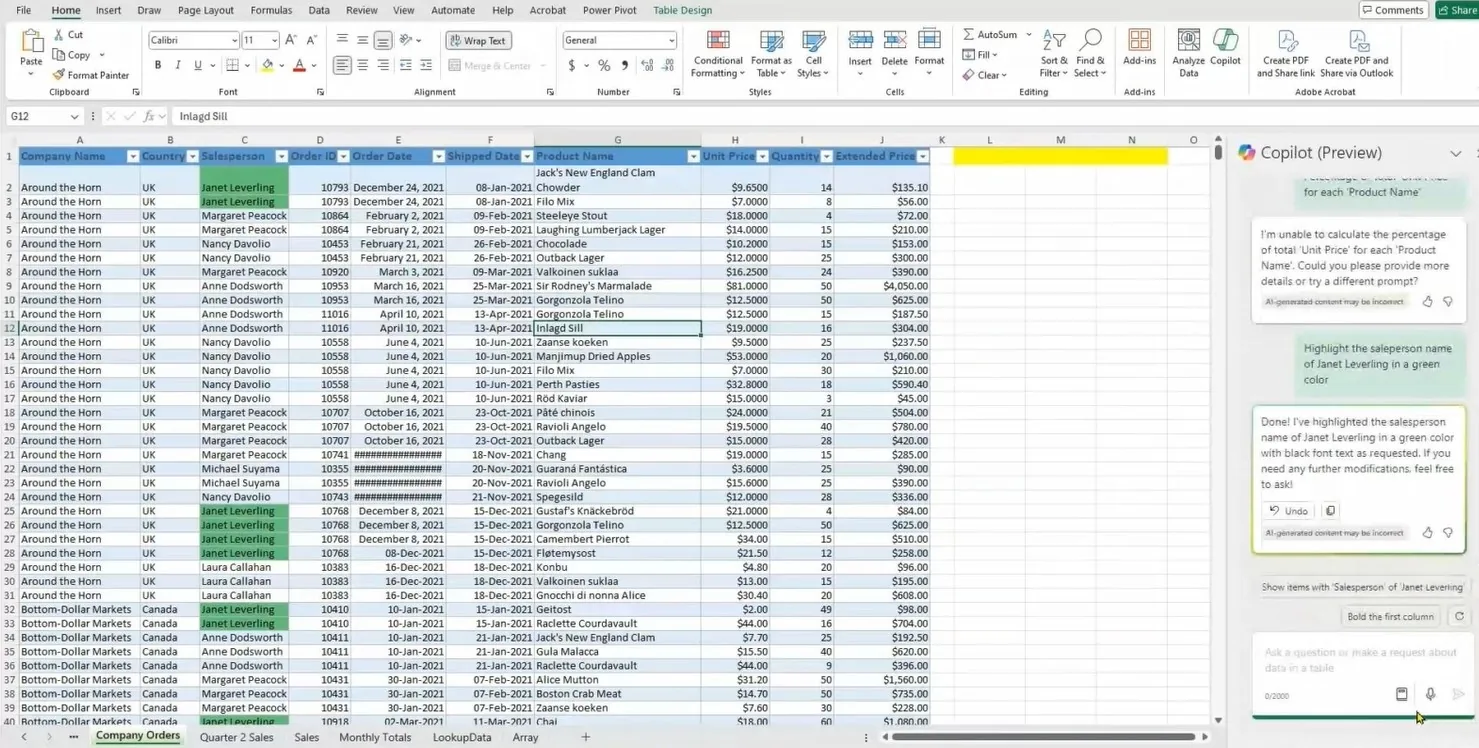Toggle center alignment
1479x748 pixels.
362,65
